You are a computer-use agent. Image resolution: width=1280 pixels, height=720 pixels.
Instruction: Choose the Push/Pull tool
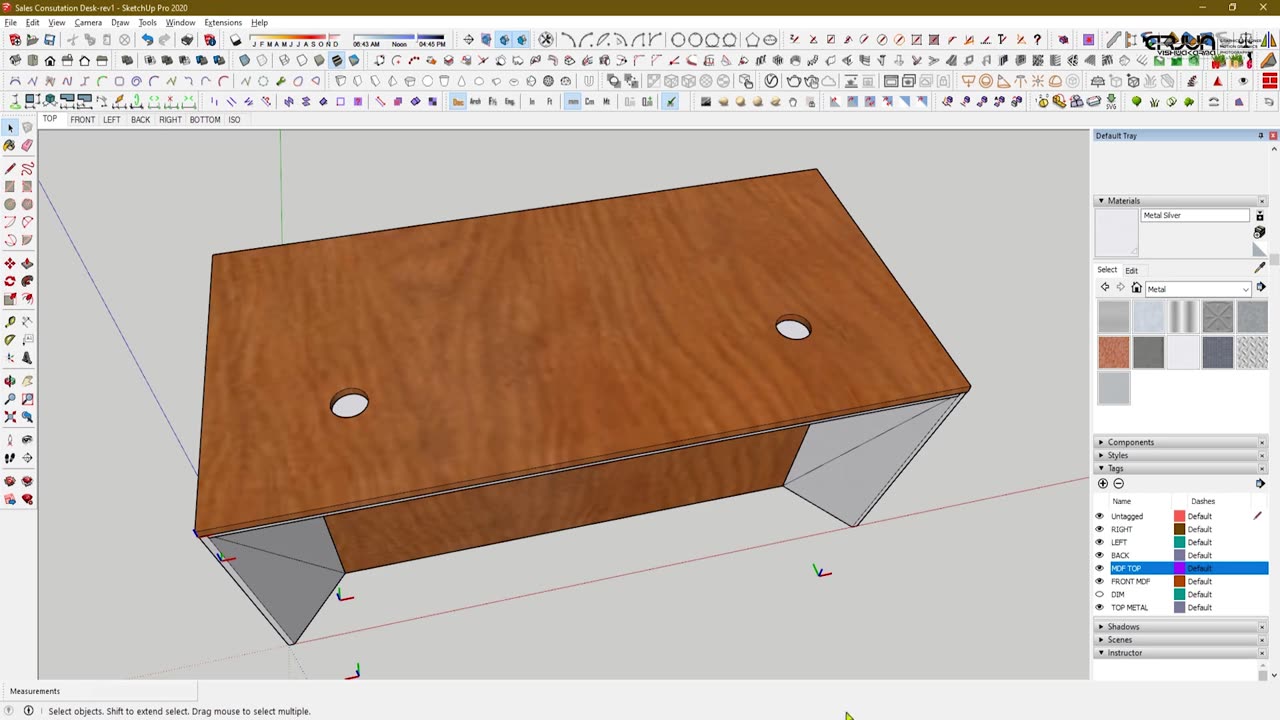click(x=27, y=264)
